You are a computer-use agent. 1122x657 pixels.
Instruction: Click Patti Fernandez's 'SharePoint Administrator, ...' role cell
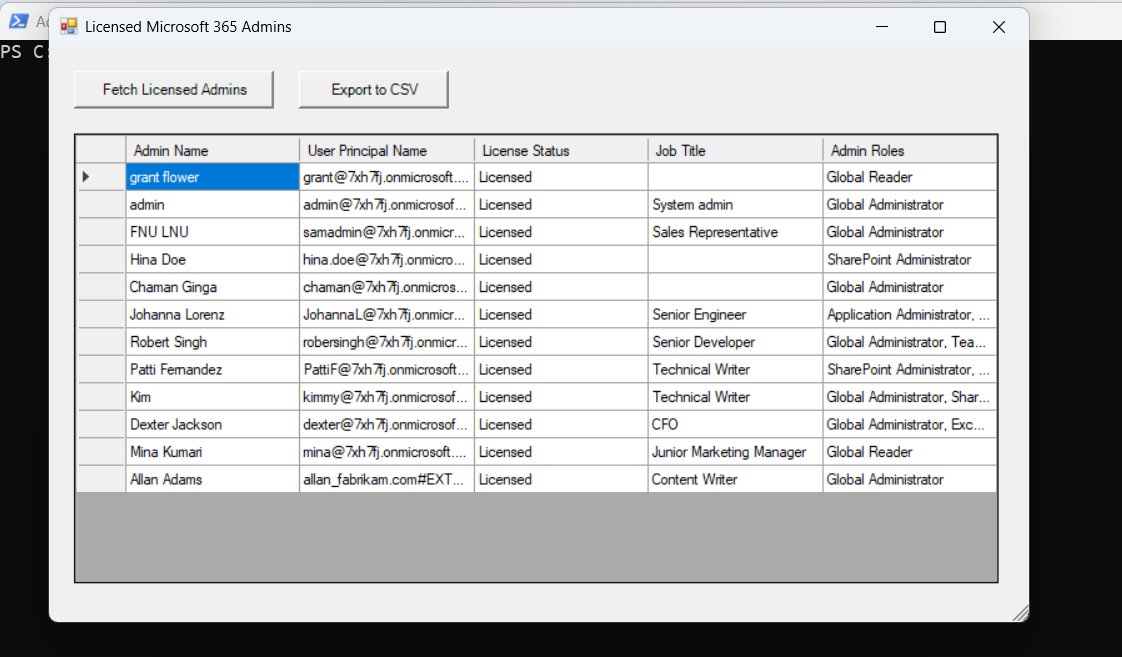(x=909, y=369)
